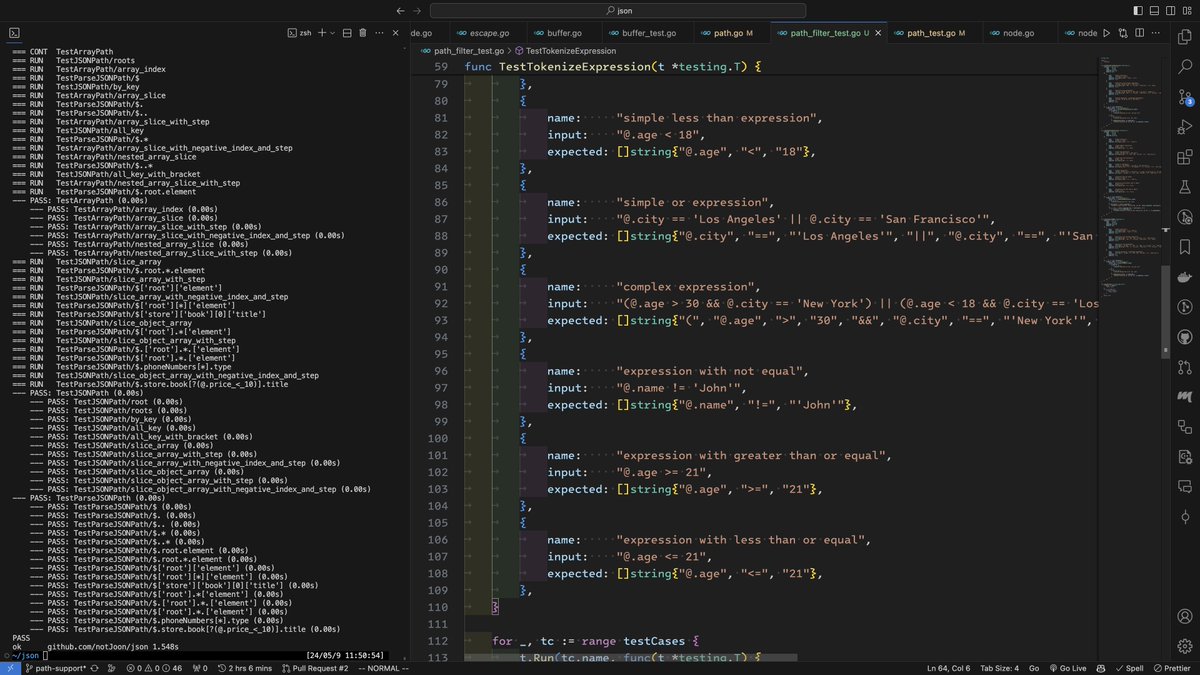This screenshot has width=1200, height=675.
Task: Open the editor More Actions ellipsis menu
Action: (x=1157, y=33)
